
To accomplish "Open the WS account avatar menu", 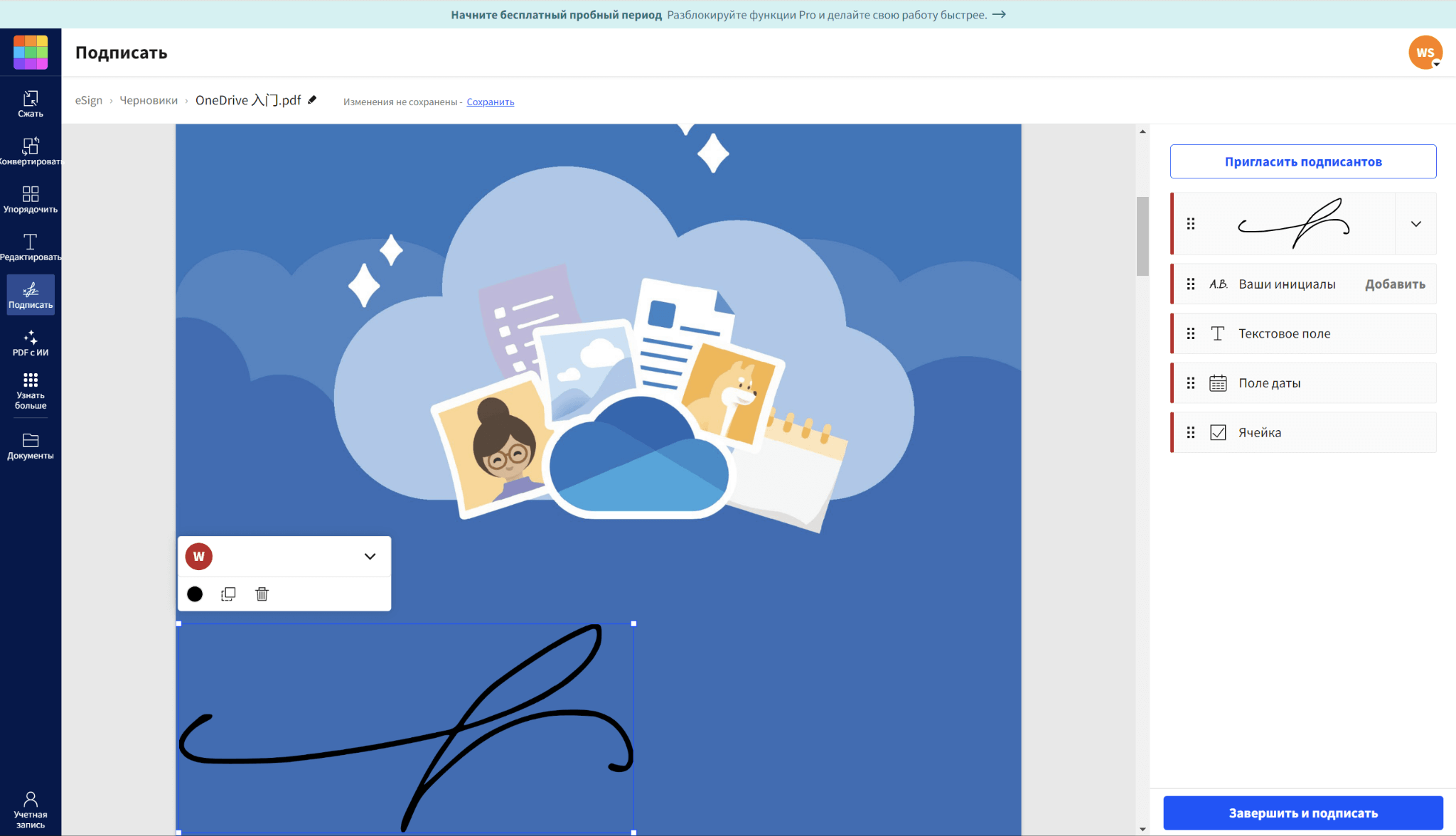I will click(1425, 53).
